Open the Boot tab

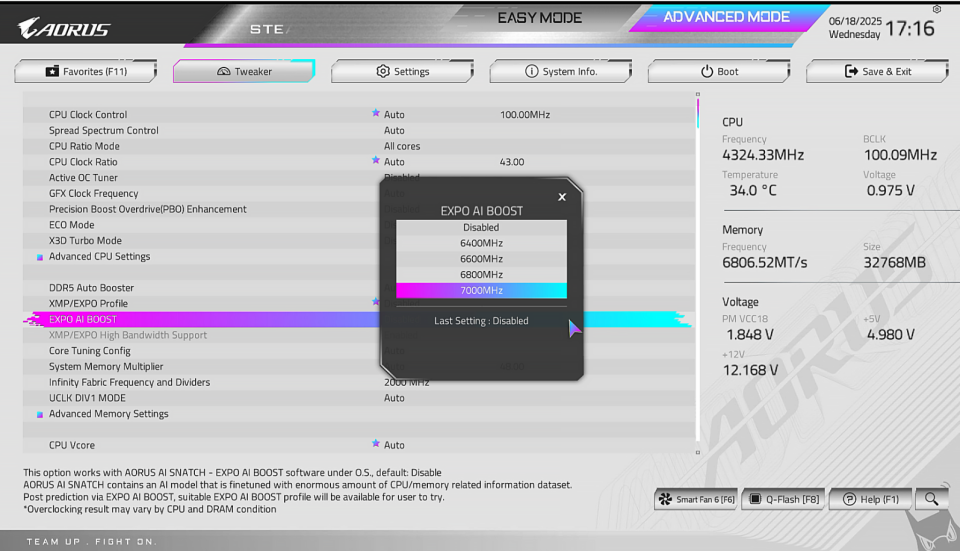click(719, 71)
